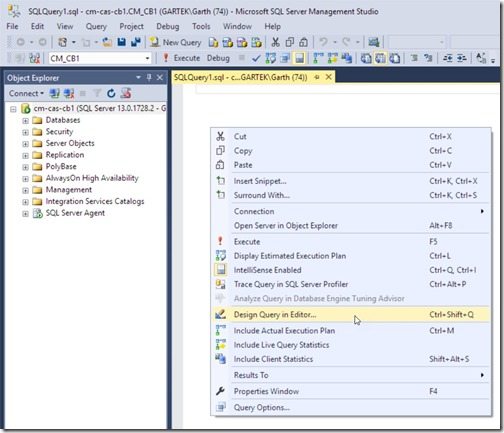Select Results to Grid toolbar icon
504x433 pixels.
coord(380,58)
